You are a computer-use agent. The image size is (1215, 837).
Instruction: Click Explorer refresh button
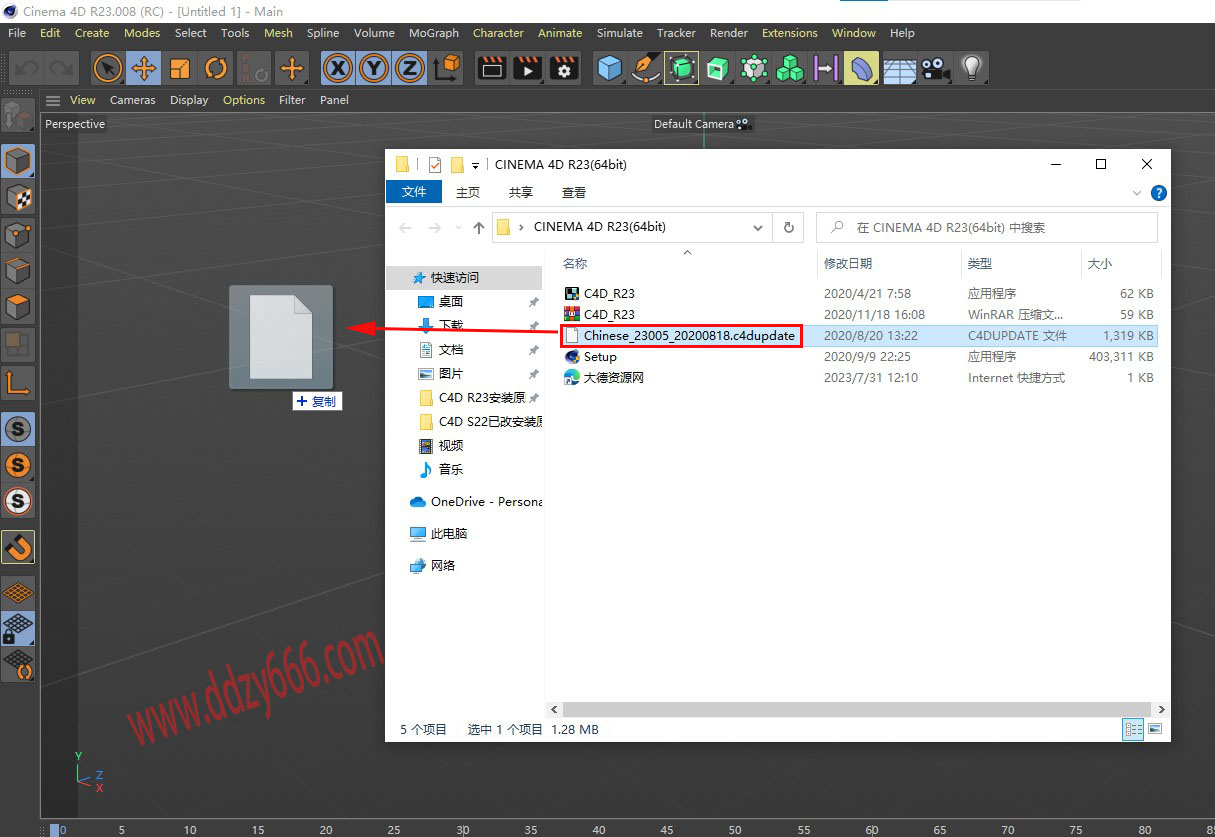tap(789, 227)
